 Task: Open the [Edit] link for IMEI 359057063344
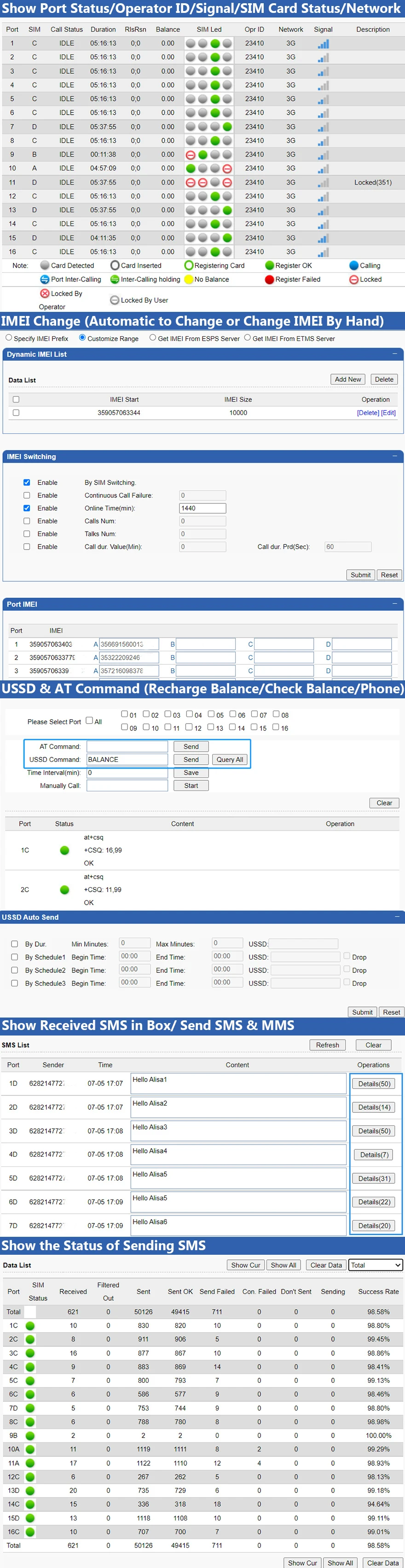pyautogui.click(x=388, y=413)
